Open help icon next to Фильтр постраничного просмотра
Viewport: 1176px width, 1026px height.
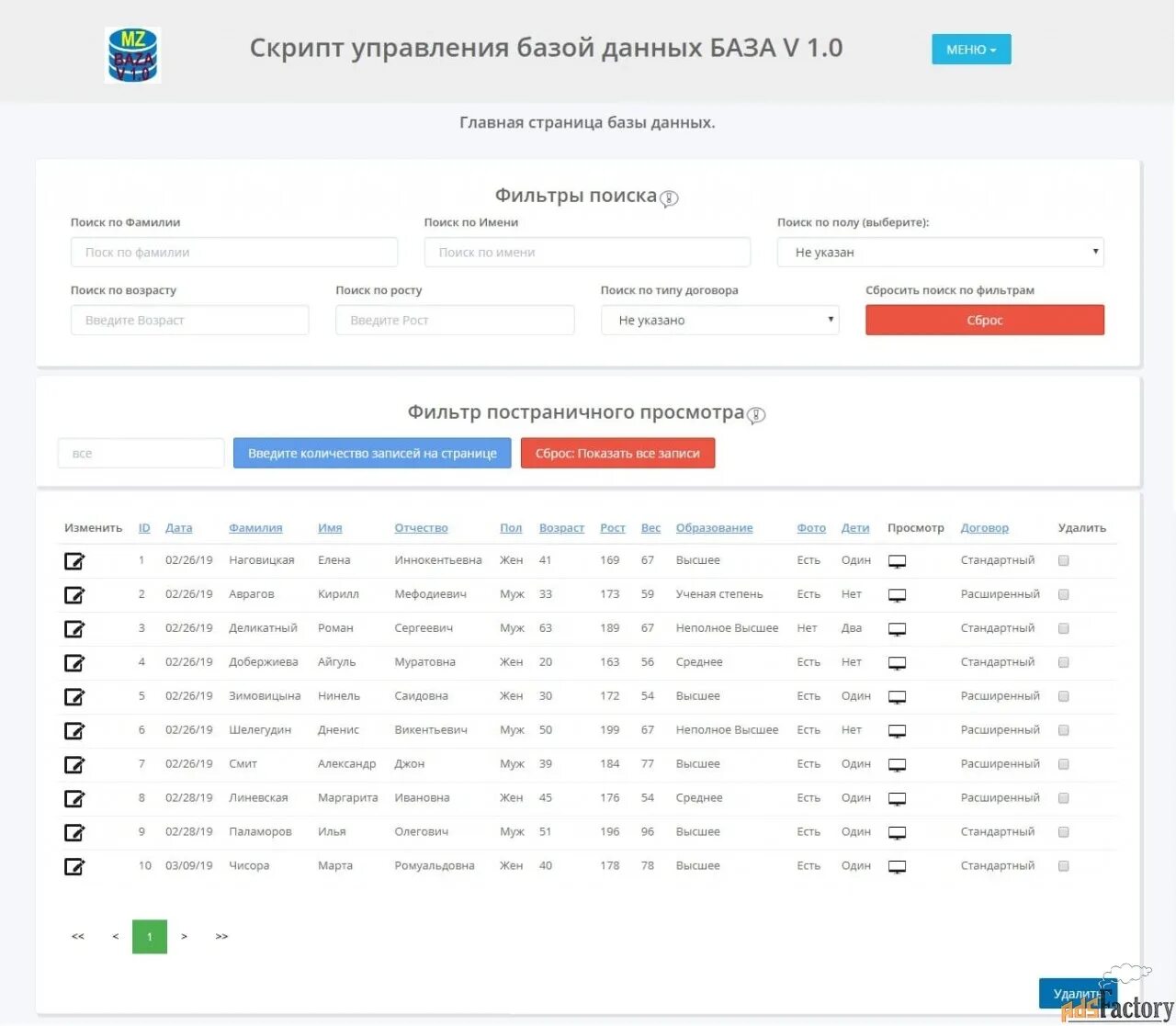[x=756, y=415]
